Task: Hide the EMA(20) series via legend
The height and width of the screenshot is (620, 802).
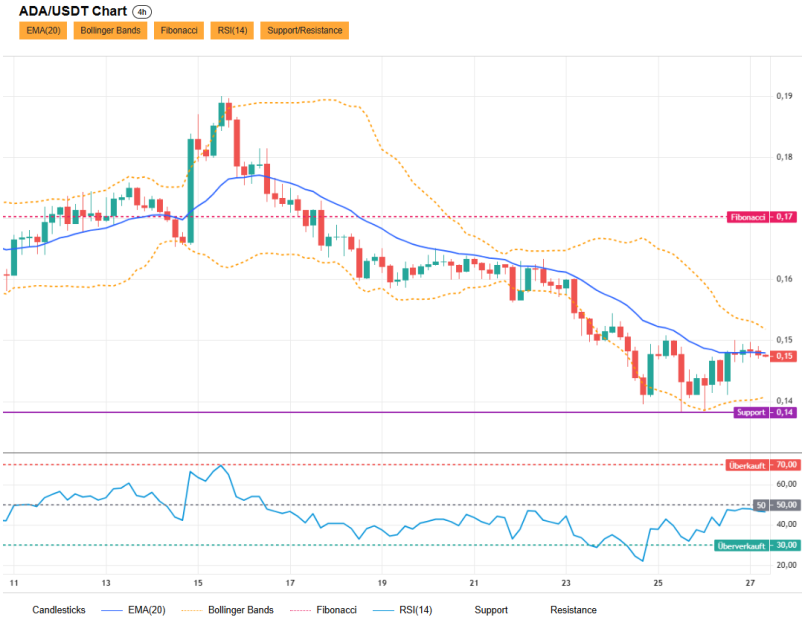Action: coord(146,610)
